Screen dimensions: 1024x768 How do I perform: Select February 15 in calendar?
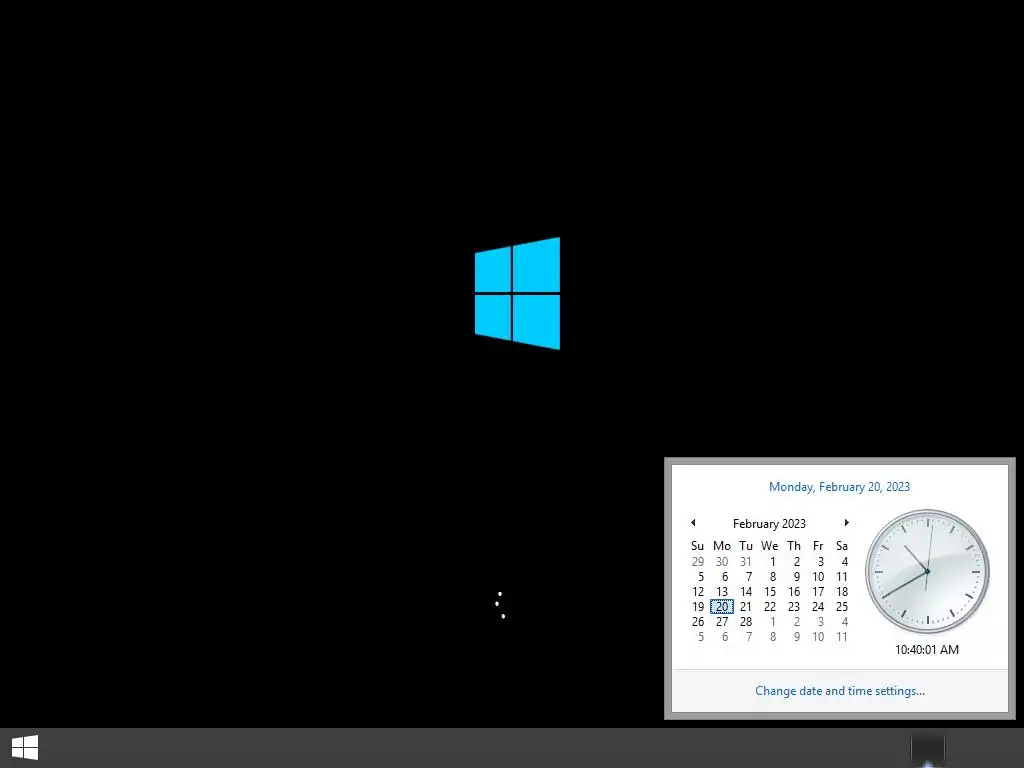[770, 592]
